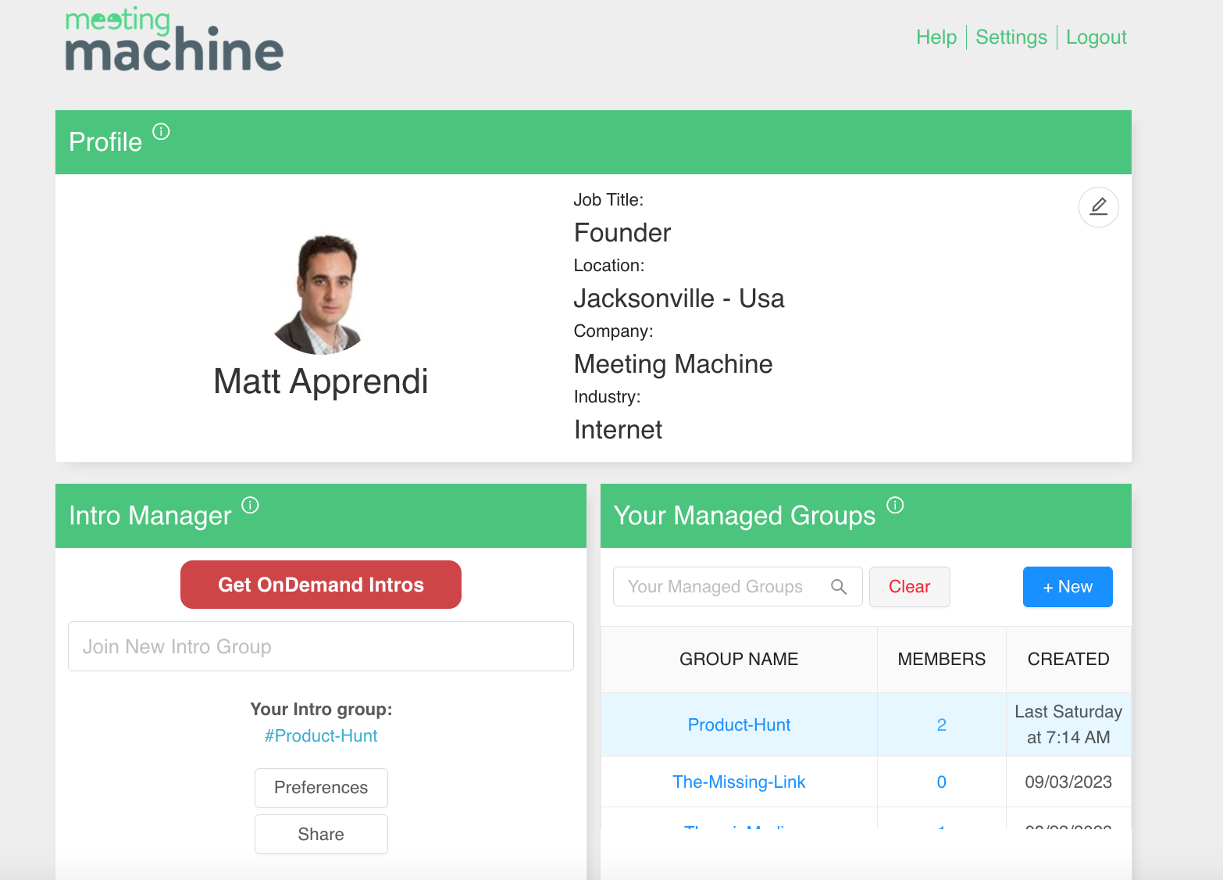
Task: Open the Intro Manager info icon
Action: coord(250,505)
